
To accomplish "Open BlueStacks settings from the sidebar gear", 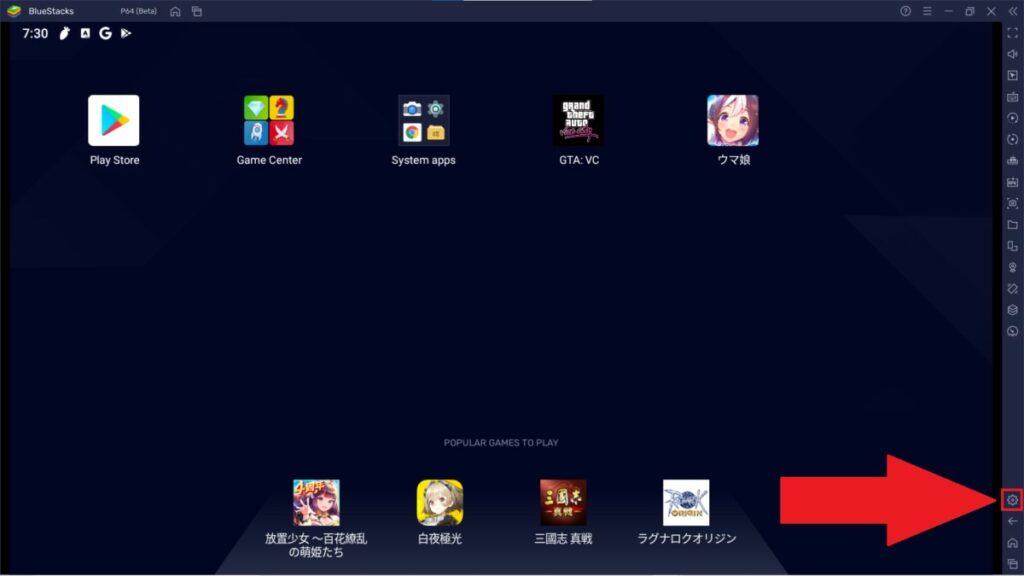I will click(1012, 498).
